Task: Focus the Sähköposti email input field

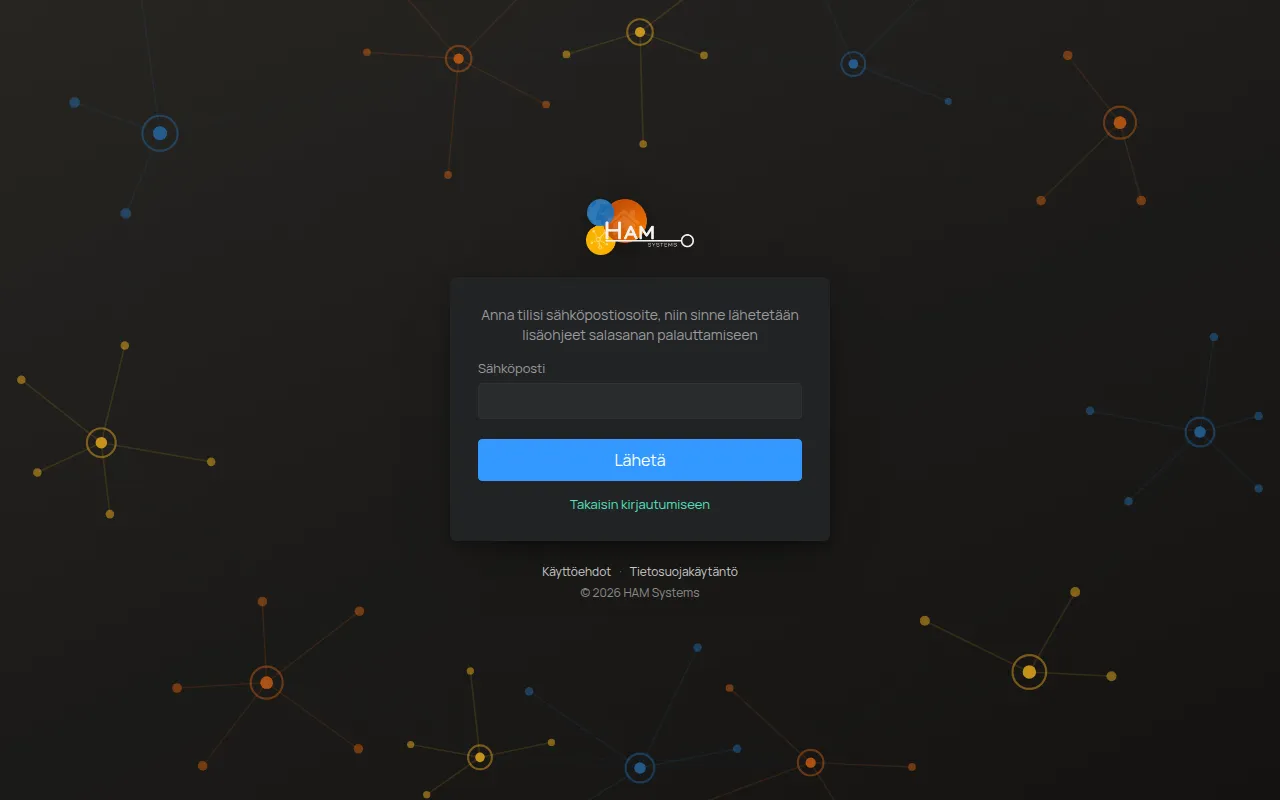Action: 640,401
